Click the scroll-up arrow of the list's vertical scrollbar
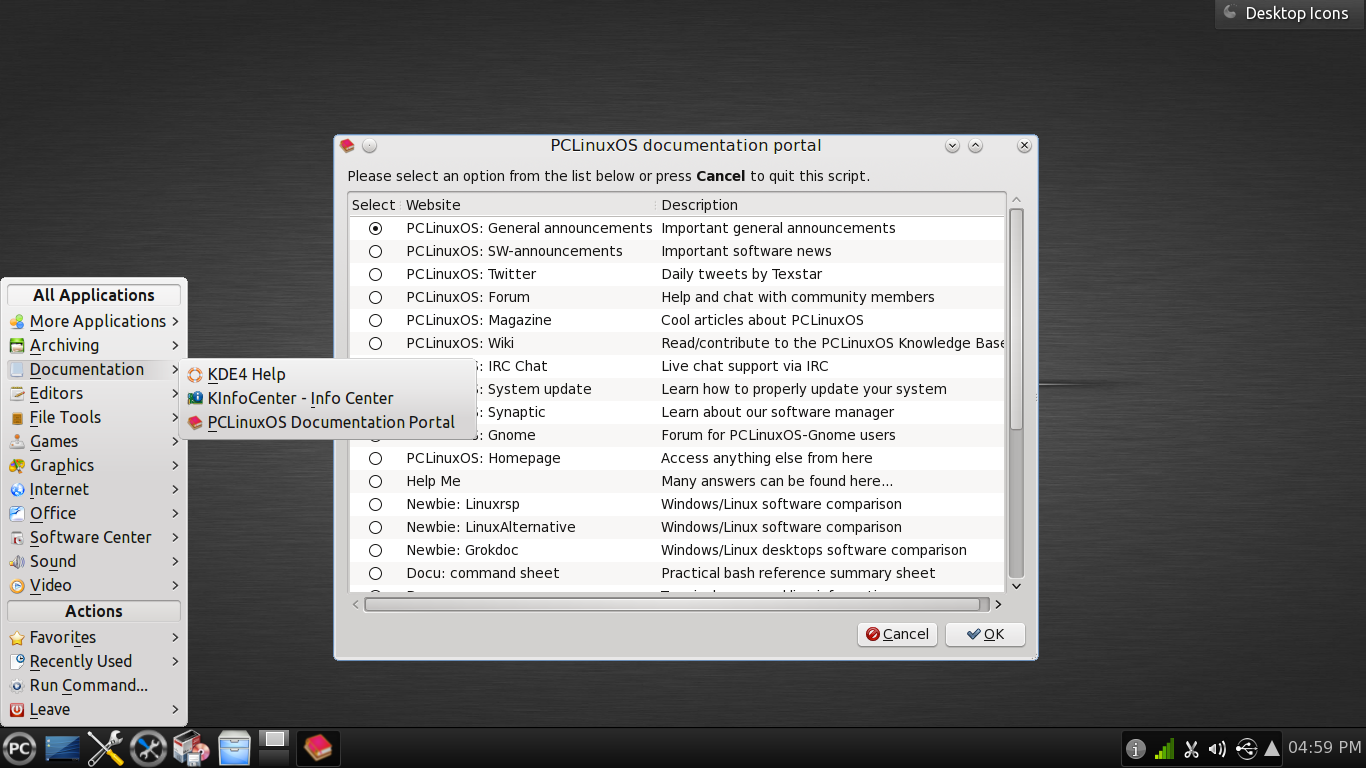1366x768 pixels. tap(1016, 200)
